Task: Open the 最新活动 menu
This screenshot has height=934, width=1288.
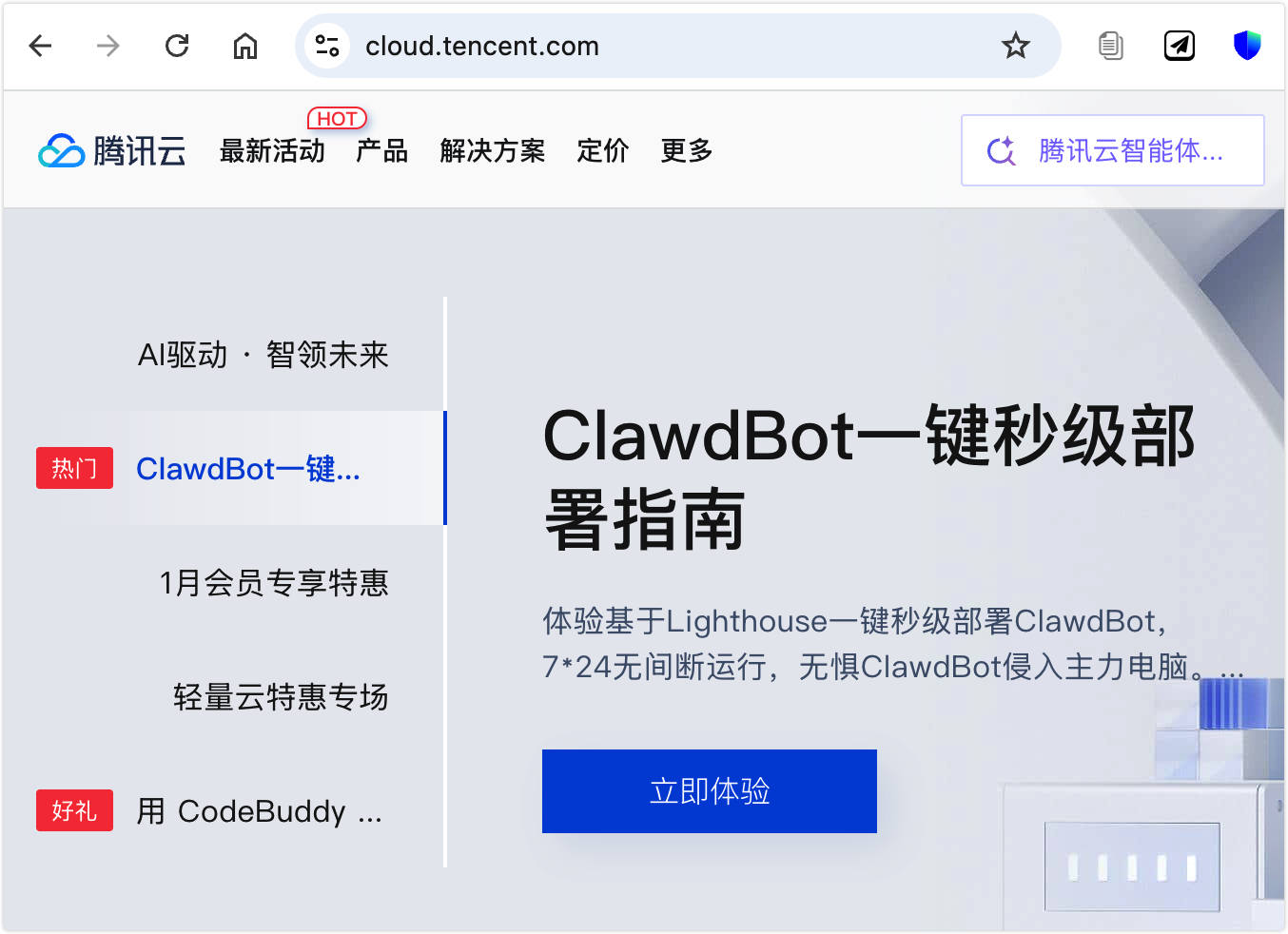Action: pos(272,150)
